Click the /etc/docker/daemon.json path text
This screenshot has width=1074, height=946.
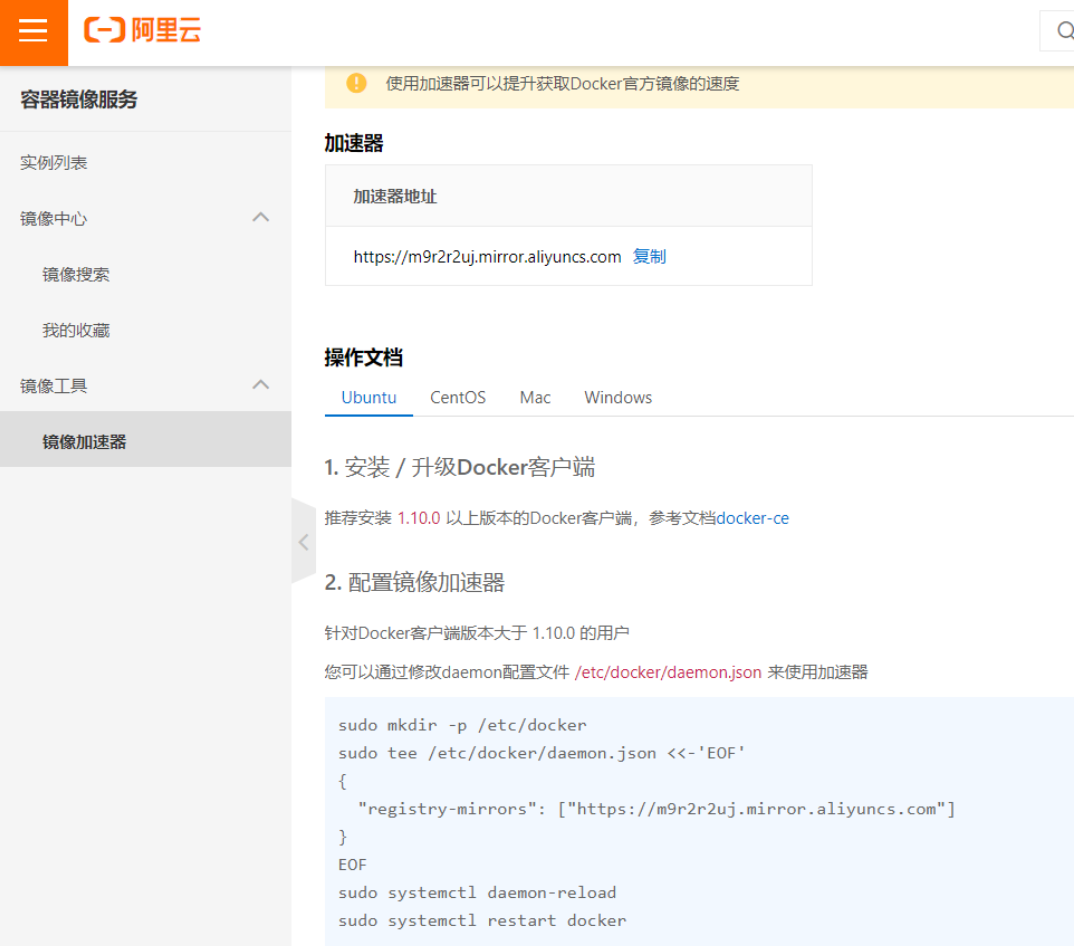pos(668,673)
